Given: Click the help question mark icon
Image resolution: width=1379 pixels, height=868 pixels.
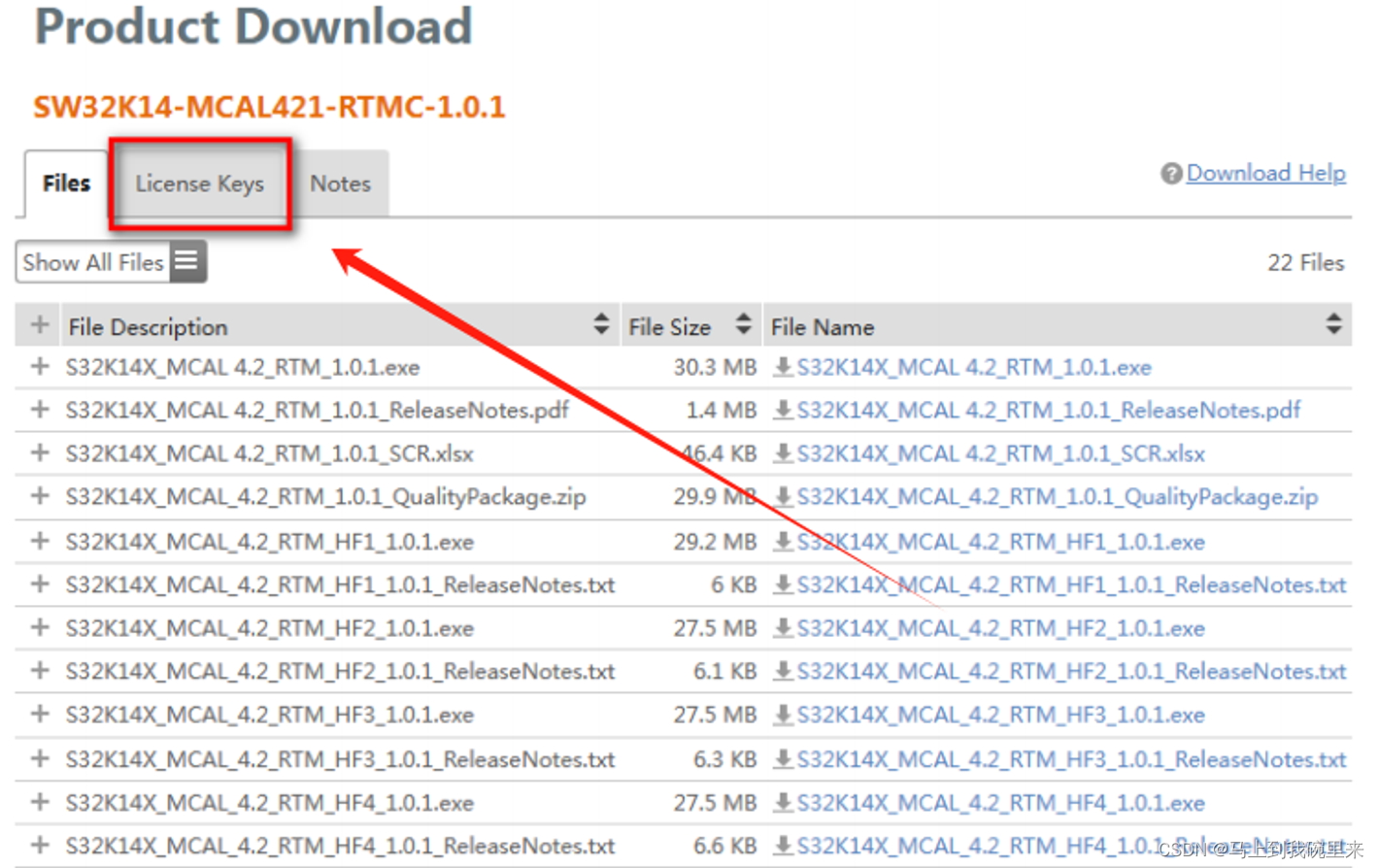Looking at the screenshot, I should click(x=1171, y=173).
